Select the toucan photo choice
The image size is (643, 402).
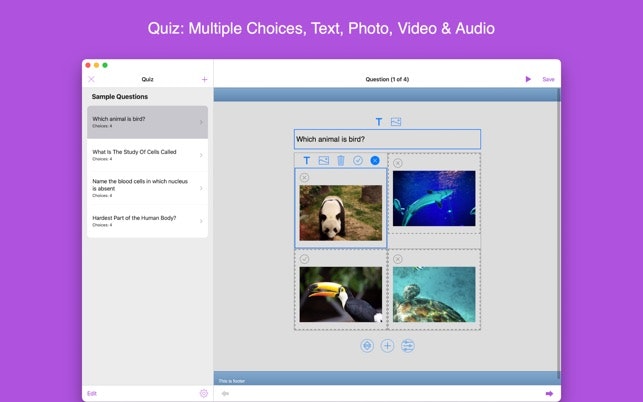click(340, 295)
